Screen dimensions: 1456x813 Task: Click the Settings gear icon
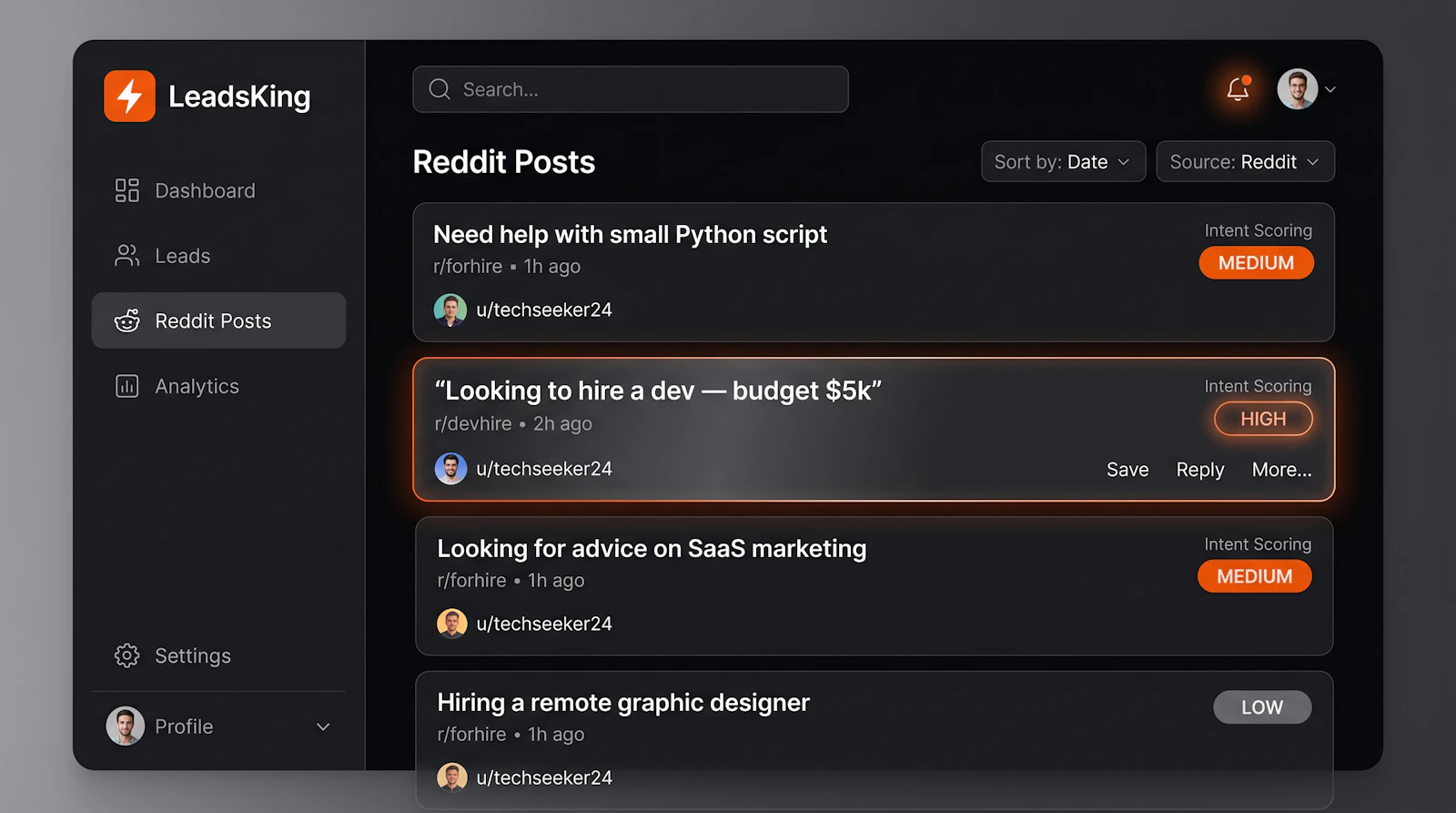pos(126,655)
